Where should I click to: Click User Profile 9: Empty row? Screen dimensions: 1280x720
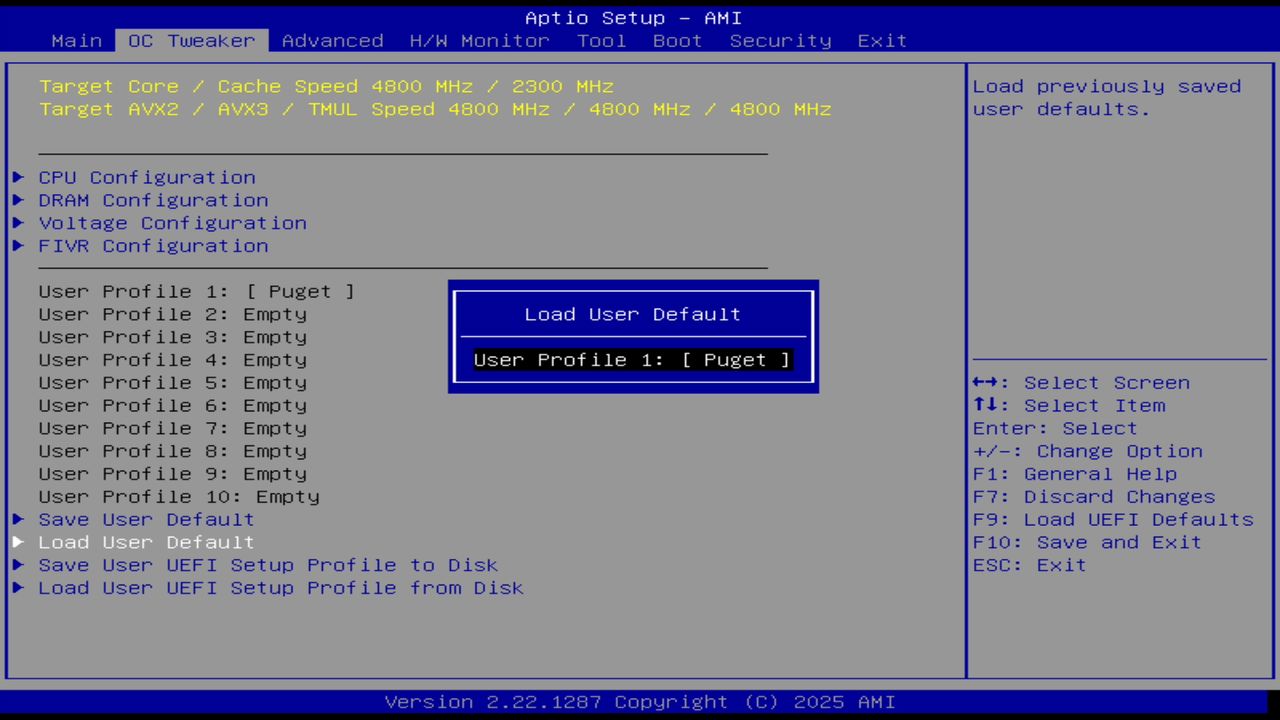click(x=173, y=474)
